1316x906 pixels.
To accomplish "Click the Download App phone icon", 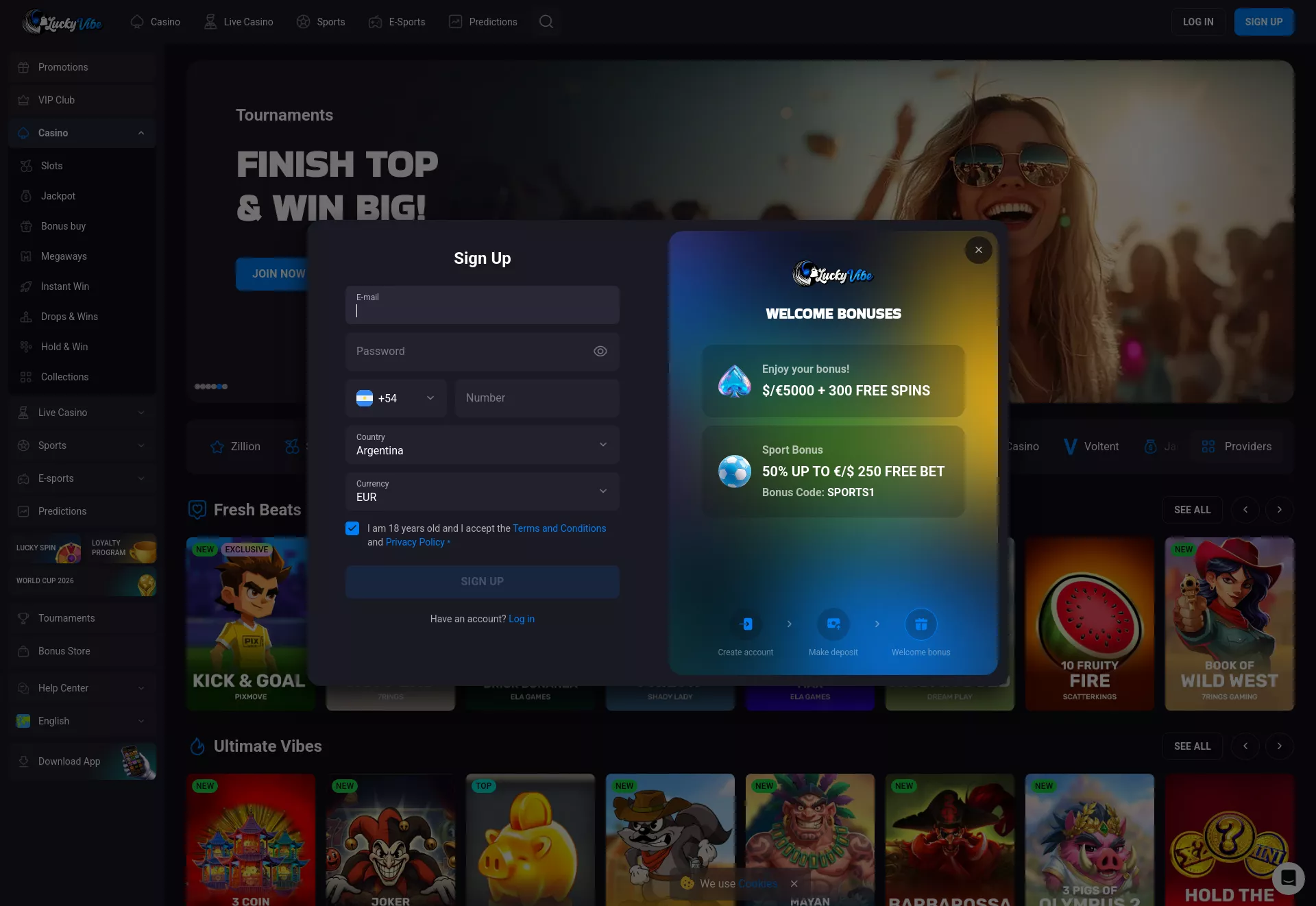I will pyautogui.click(x=138, y=761).
